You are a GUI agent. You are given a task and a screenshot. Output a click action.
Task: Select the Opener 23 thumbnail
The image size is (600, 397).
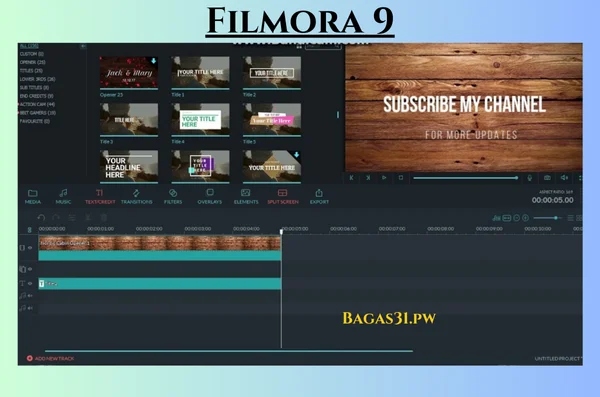(x=129, y=73)
